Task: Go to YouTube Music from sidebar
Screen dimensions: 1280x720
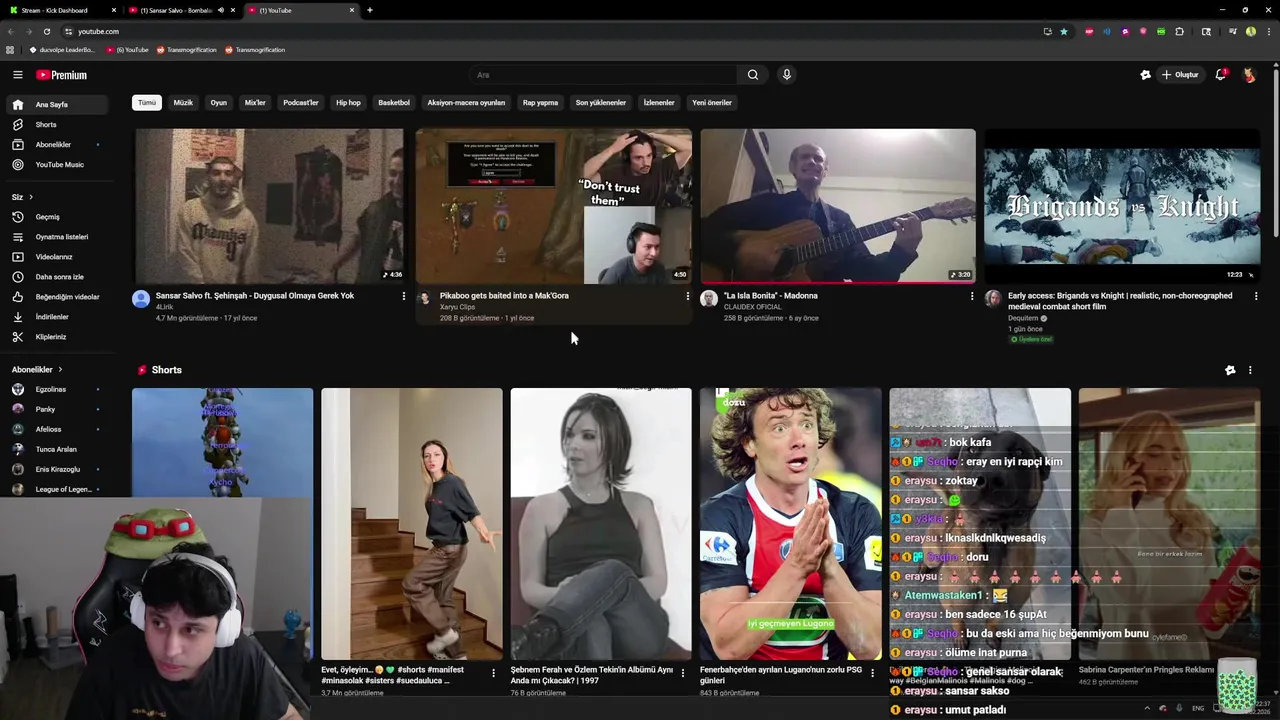Action: [56, 165]
